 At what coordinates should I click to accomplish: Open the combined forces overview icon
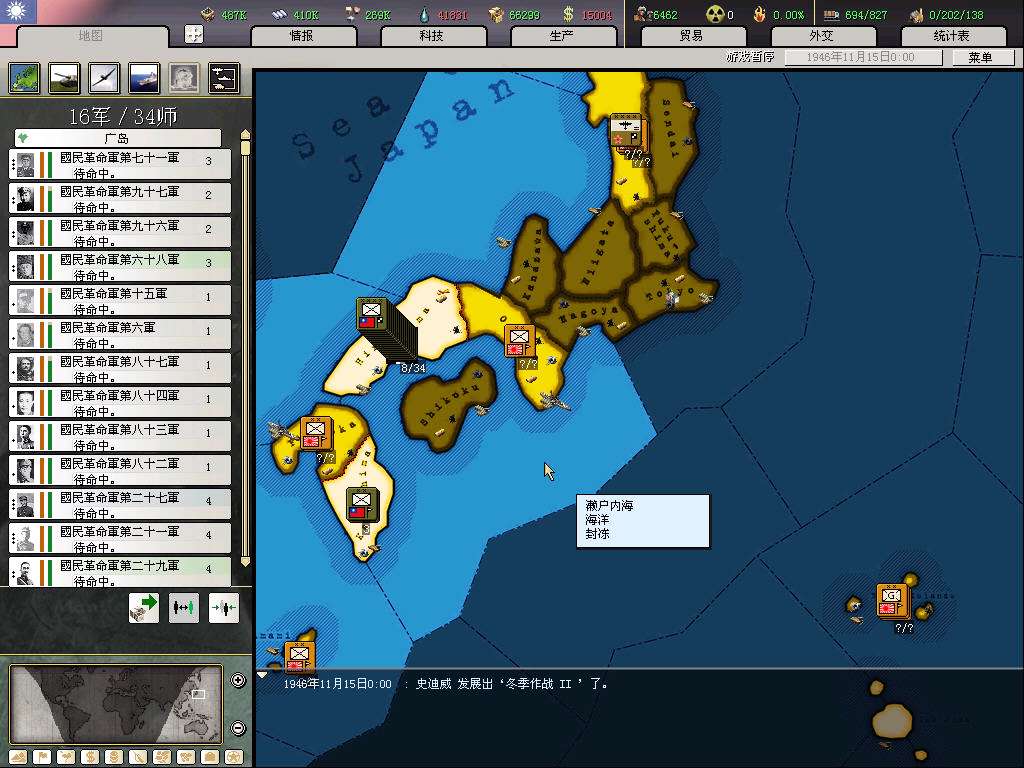tap(224, 78)
